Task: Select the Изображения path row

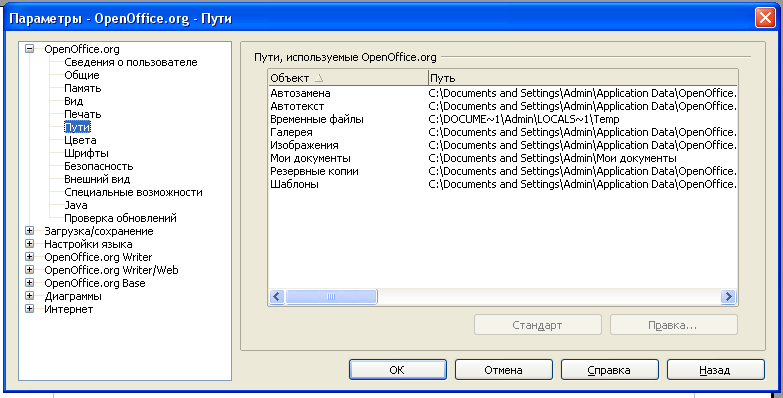Action: (502, 145)
